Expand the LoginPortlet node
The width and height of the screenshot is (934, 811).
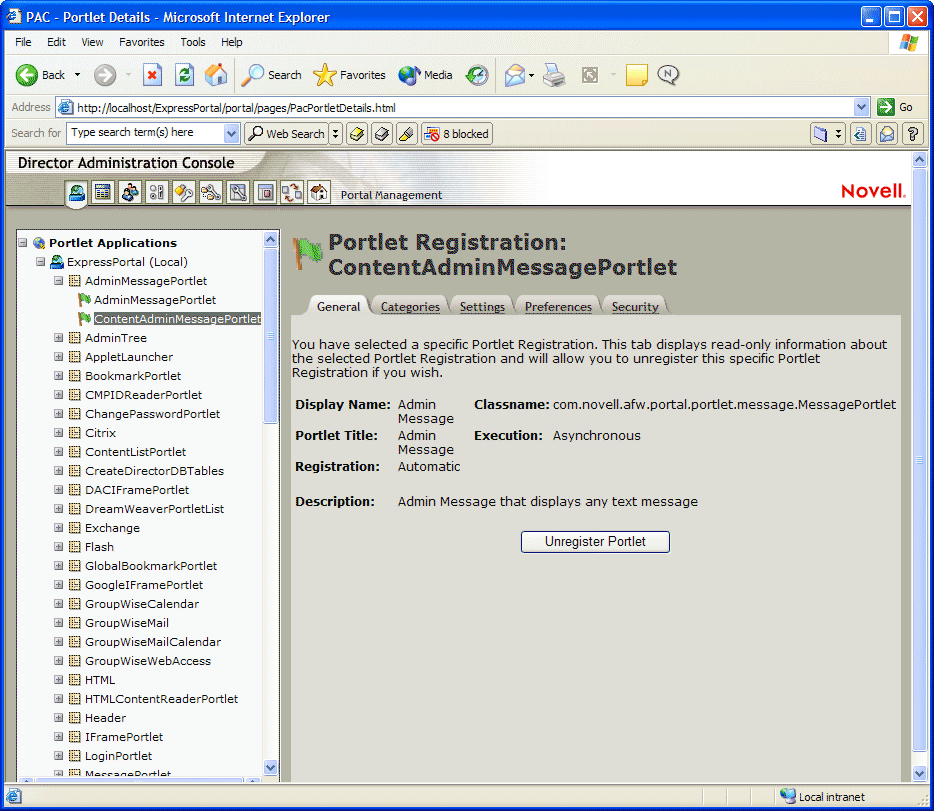tap(58, 756)
